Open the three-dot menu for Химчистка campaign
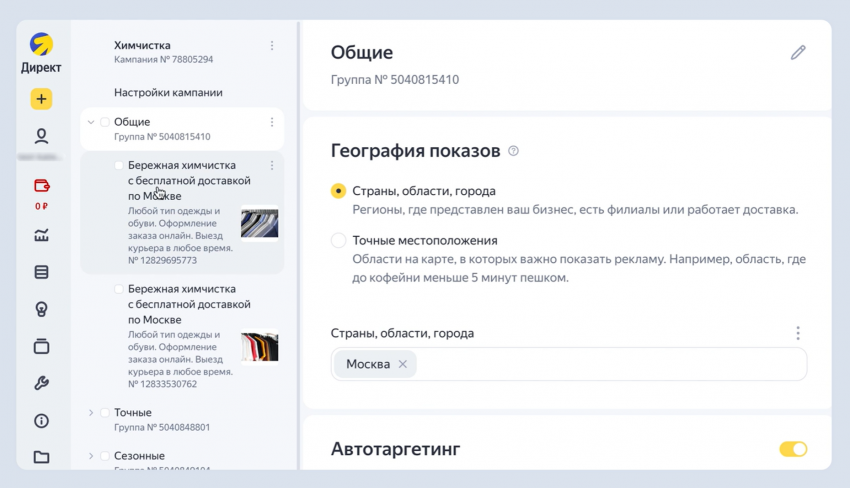This screenshot has height=488, width=850. coord(272,46)
